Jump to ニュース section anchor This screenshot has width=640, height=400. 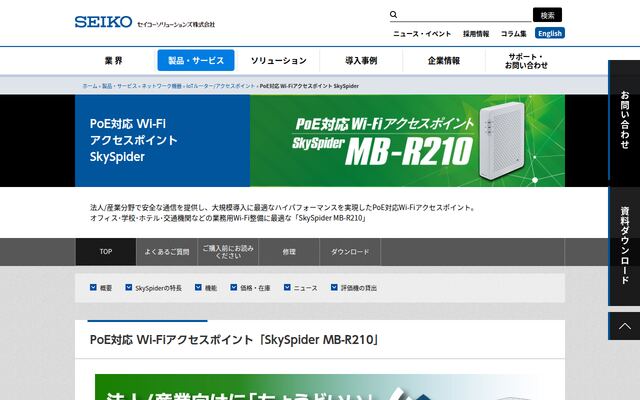pos(300,288)
